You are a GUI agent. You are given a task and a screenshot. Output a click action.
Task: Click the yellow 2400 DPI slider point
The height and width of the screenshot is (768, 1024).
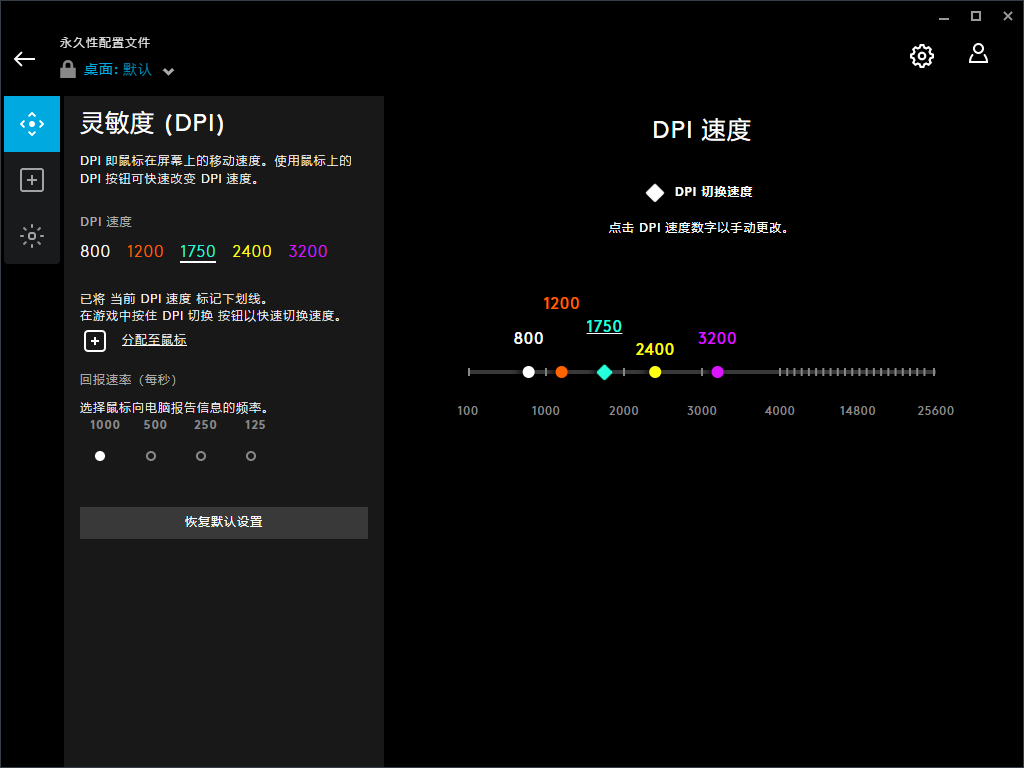(x=655, y=372)
